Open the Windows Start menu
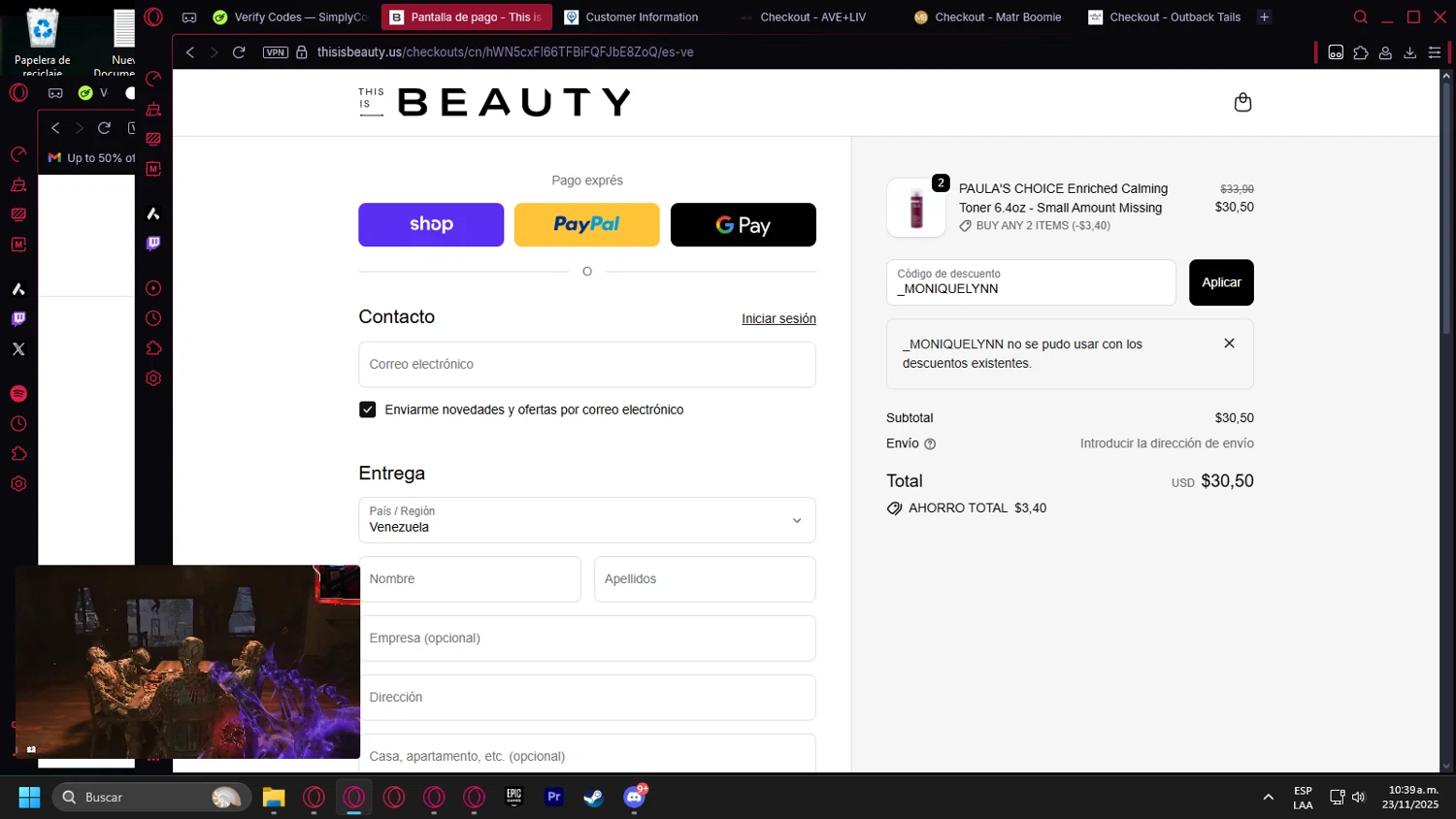 click(30, 798)
